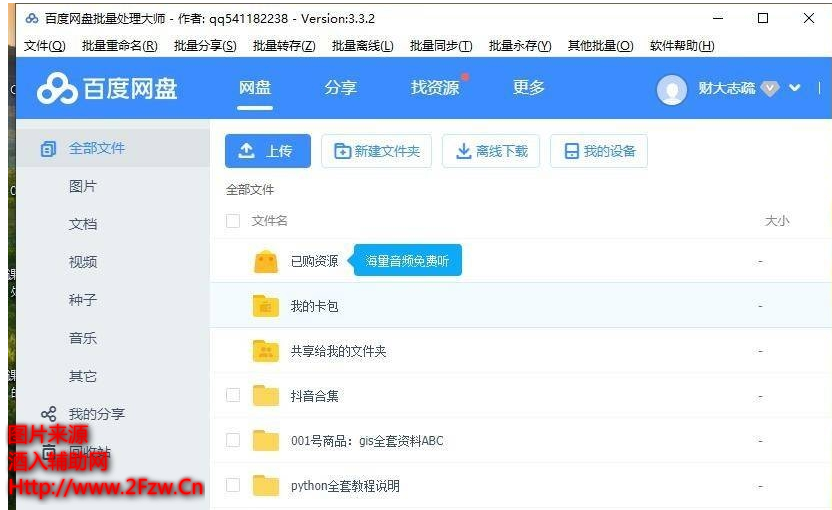Switch to the 网盘 tab
Viewport: 832px width, 510px height.
[255, 88]
